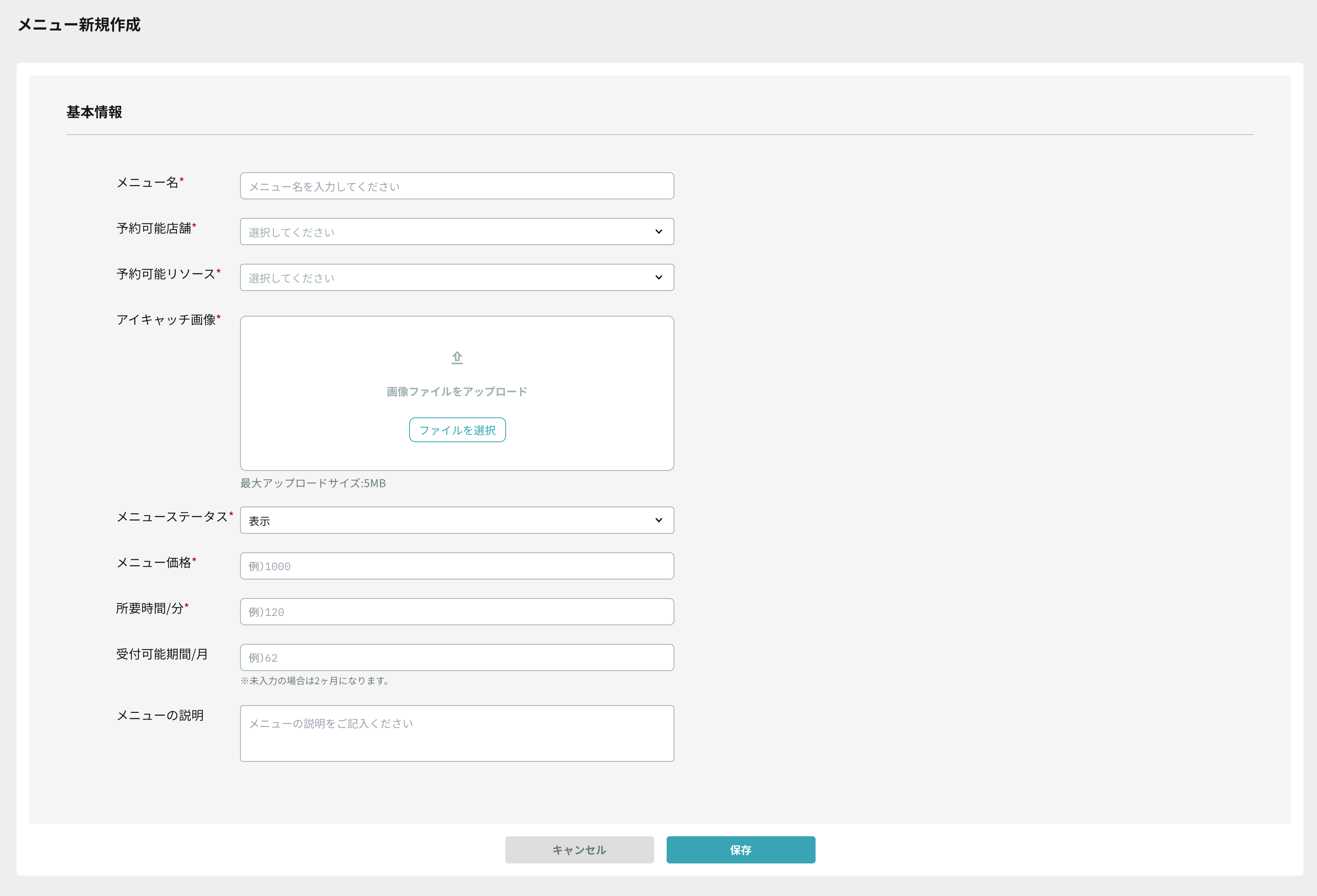Click the メニュー新規作成 page title
This screenshot has height=896, width=1317.
(79, 25)
